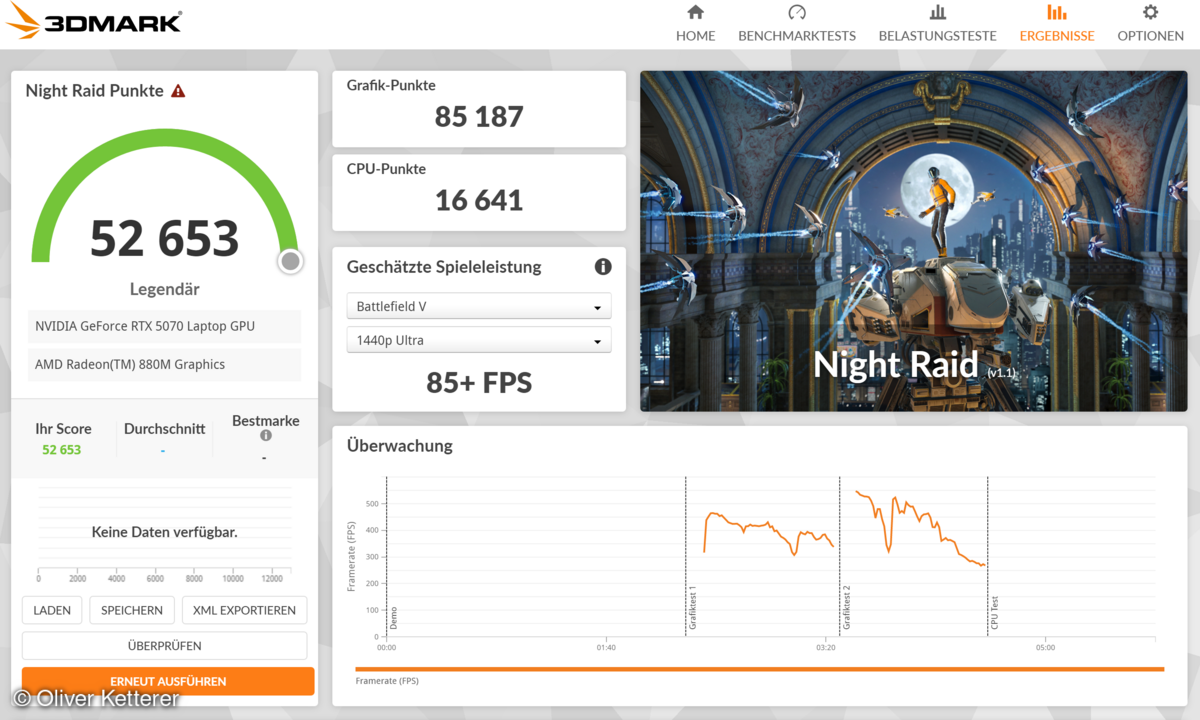Viewport: 1200px width, 720px height.
Task: Click ERNEUT AUSFÜHREN to rerun benchmark
Action: (168, 681)
